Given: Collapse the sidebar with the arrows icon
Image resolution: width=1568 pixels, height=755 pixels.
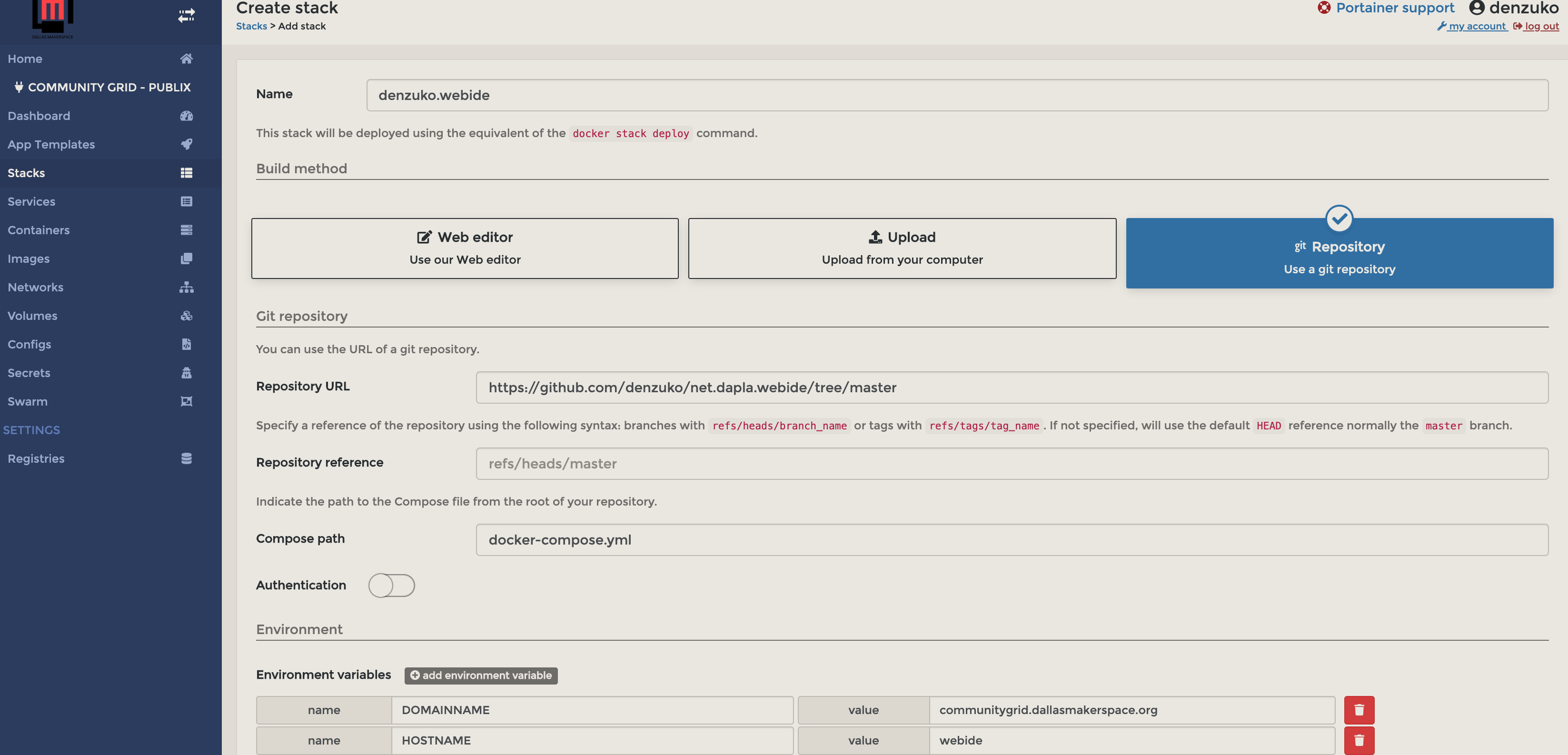Looking at the screenshot, I should (186, 15).
